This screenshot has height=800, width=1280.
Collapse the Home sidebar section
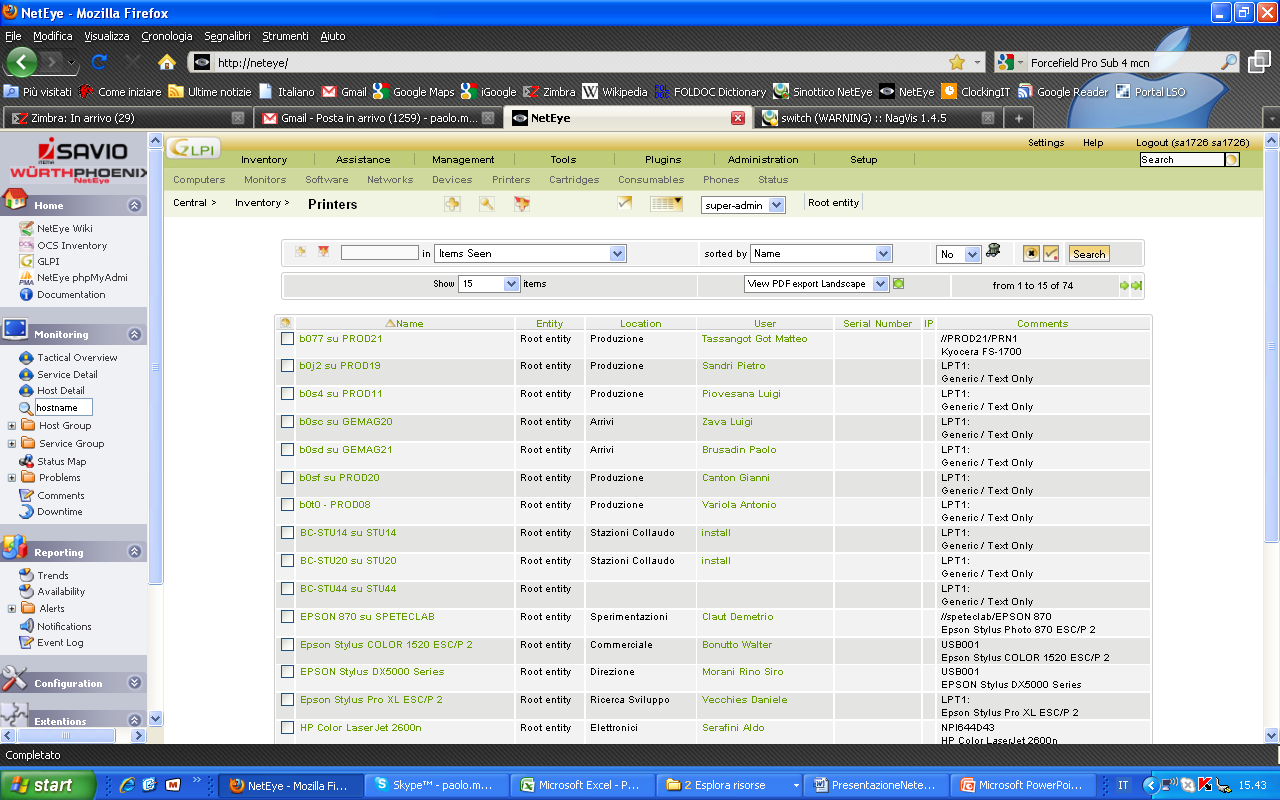pyautogui.click(x=134, y=205)
